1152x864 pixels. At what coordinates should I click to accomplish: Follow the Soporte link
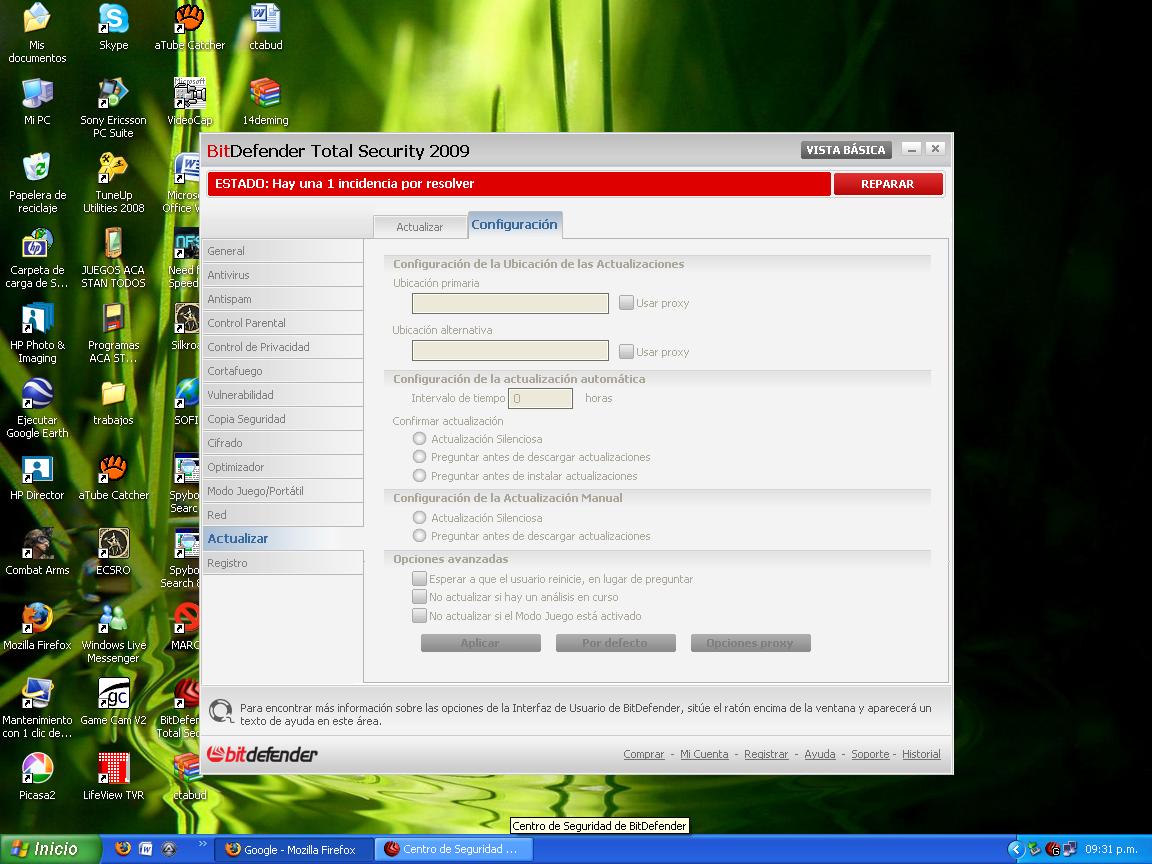(x=870, y=754)
